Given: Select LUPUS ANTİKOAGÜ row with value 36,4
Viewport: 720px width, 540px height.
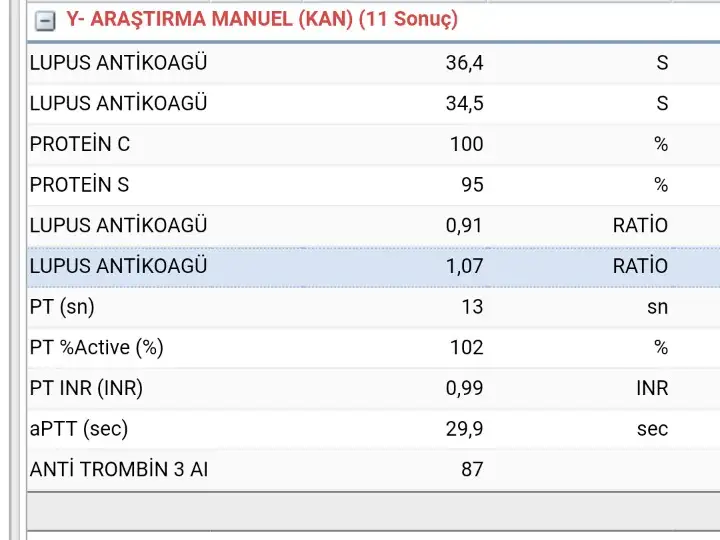Looking at the screenshot, I should pyautogui.click(x=118, y=63).
